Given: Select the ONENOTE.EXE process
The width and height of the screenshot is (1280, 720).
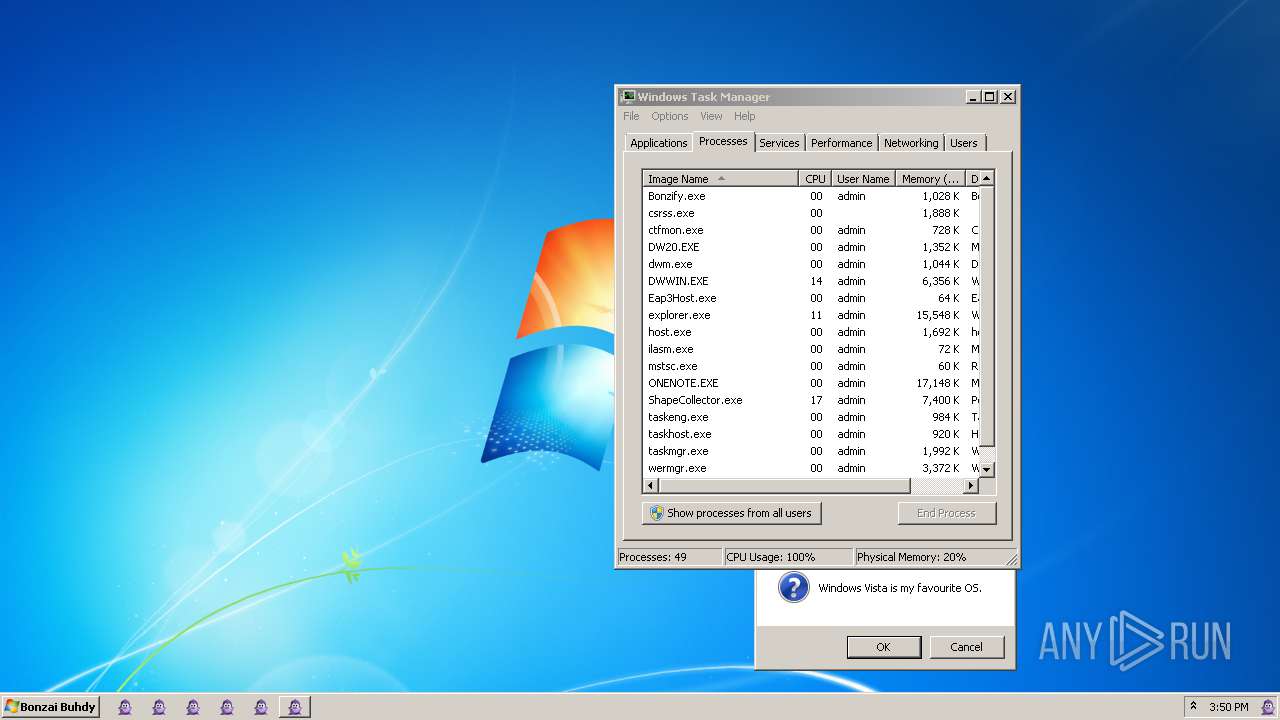Looking at the screenshot, I should click(811, 383).
